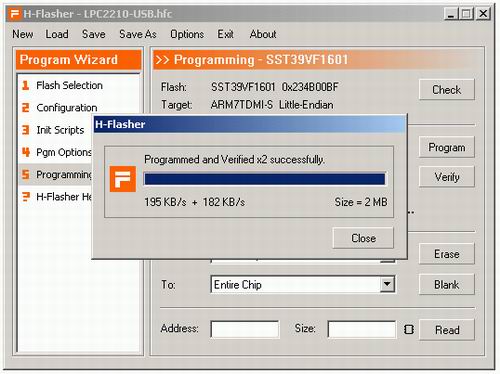
Task: Click Save in the menu bar
Action: pos(94,34)
